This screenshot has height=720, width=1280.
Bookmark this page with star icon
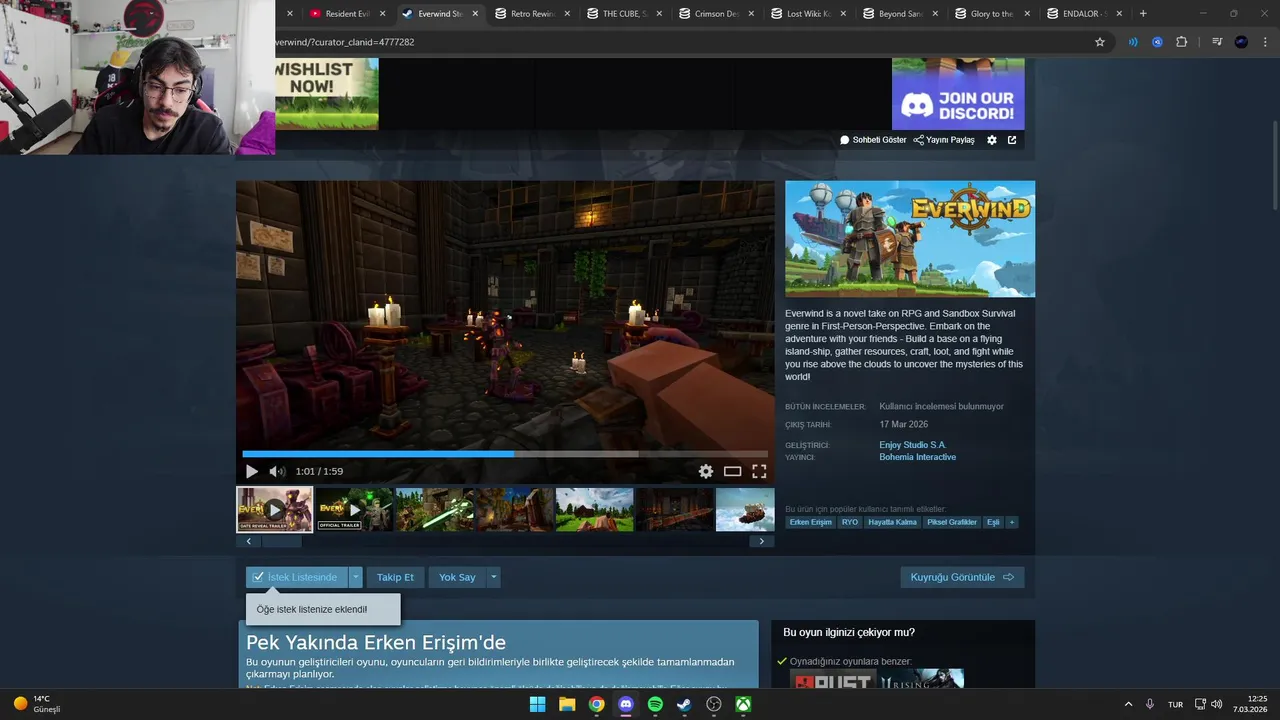1100,42
